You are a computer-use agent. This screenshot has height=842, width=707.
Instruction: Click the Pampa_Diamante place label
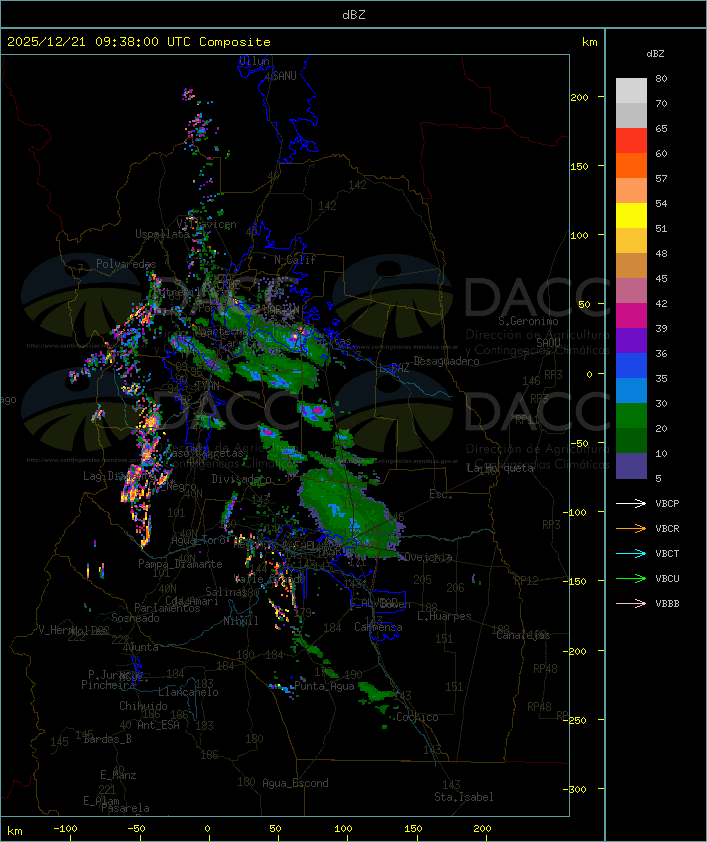tap(180, 564)
